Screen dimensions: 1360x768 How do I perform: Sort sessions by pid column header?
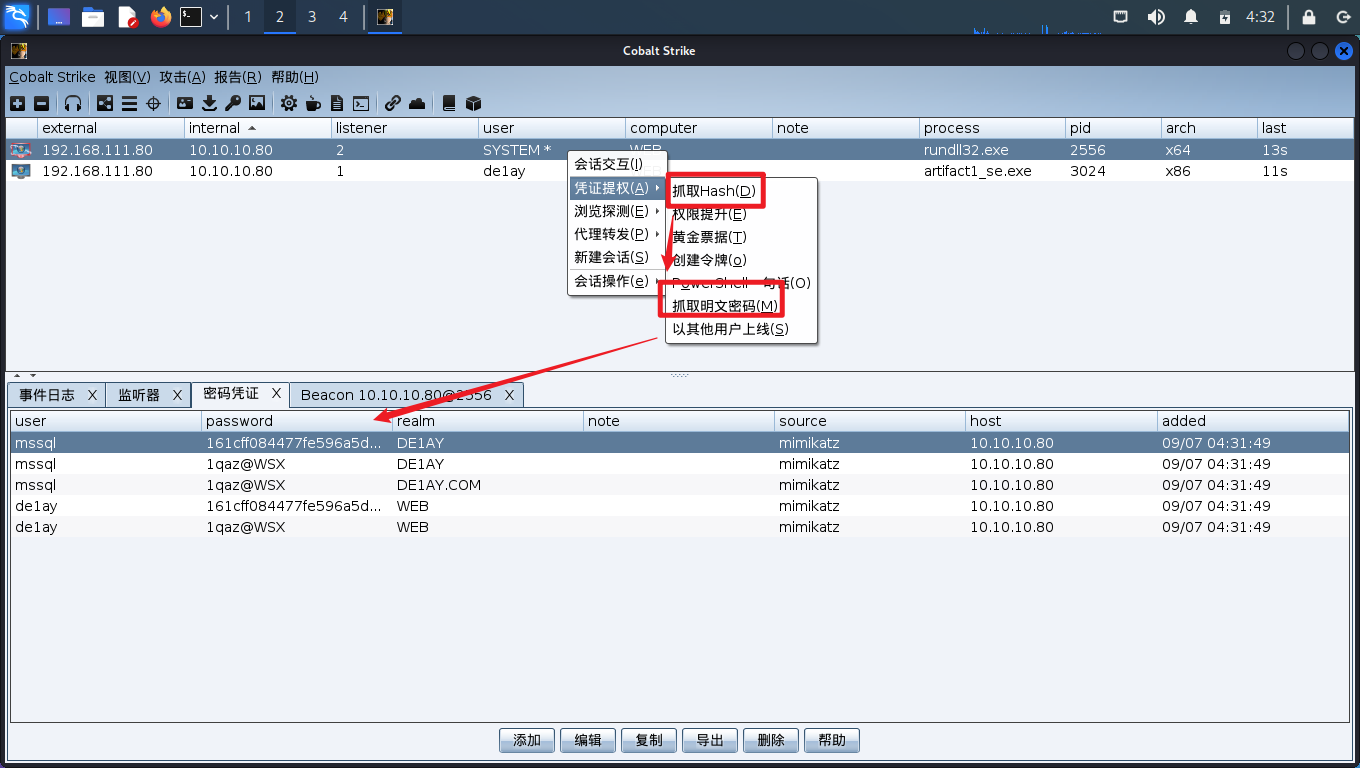[x=1113, y=128]
